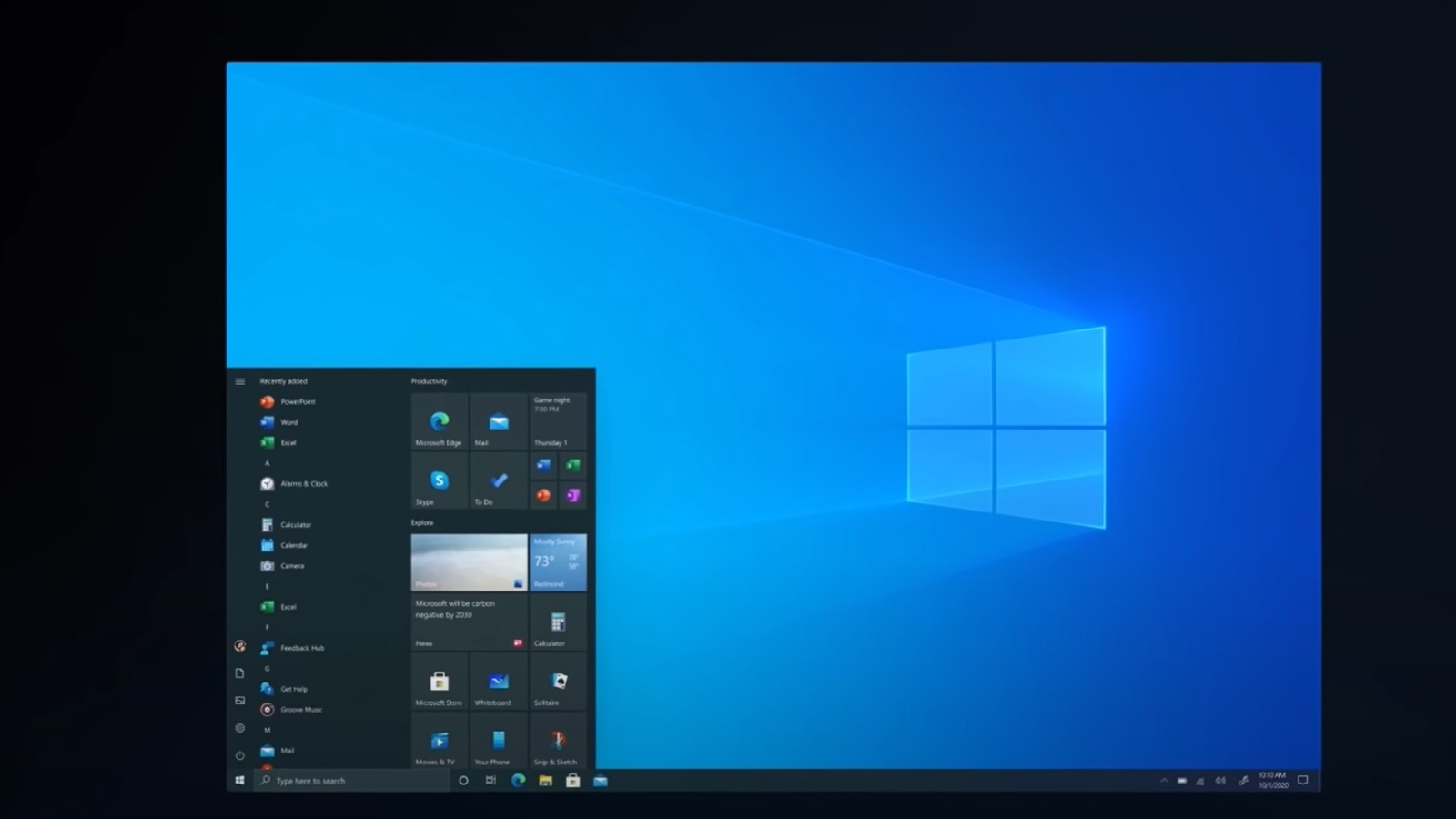
Task: Open Groove Music from the app list
Action: [291, 710]
